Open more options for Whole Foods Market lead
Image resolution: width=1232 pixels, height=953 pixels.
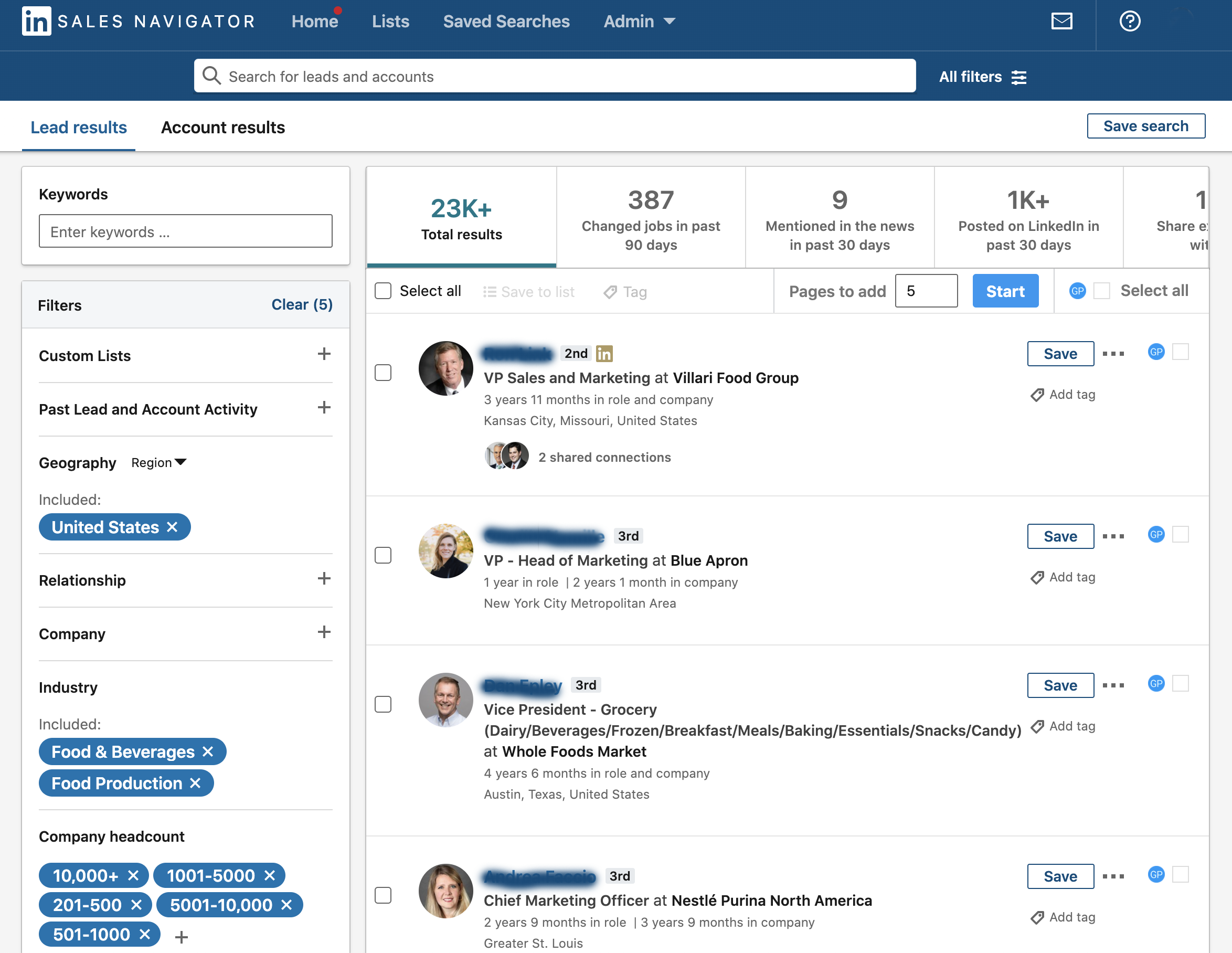click(1113, 685)
